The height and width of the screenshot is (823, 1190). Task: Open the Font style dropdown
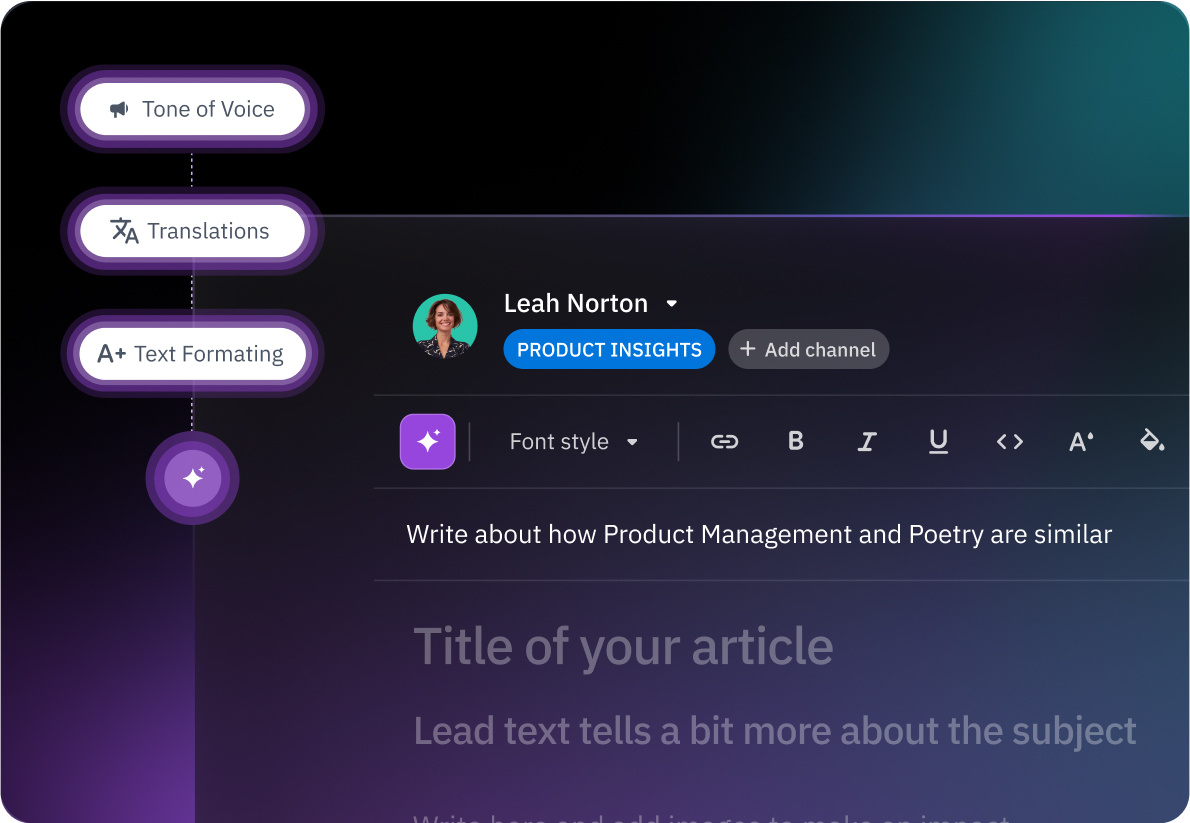[573, 442]
